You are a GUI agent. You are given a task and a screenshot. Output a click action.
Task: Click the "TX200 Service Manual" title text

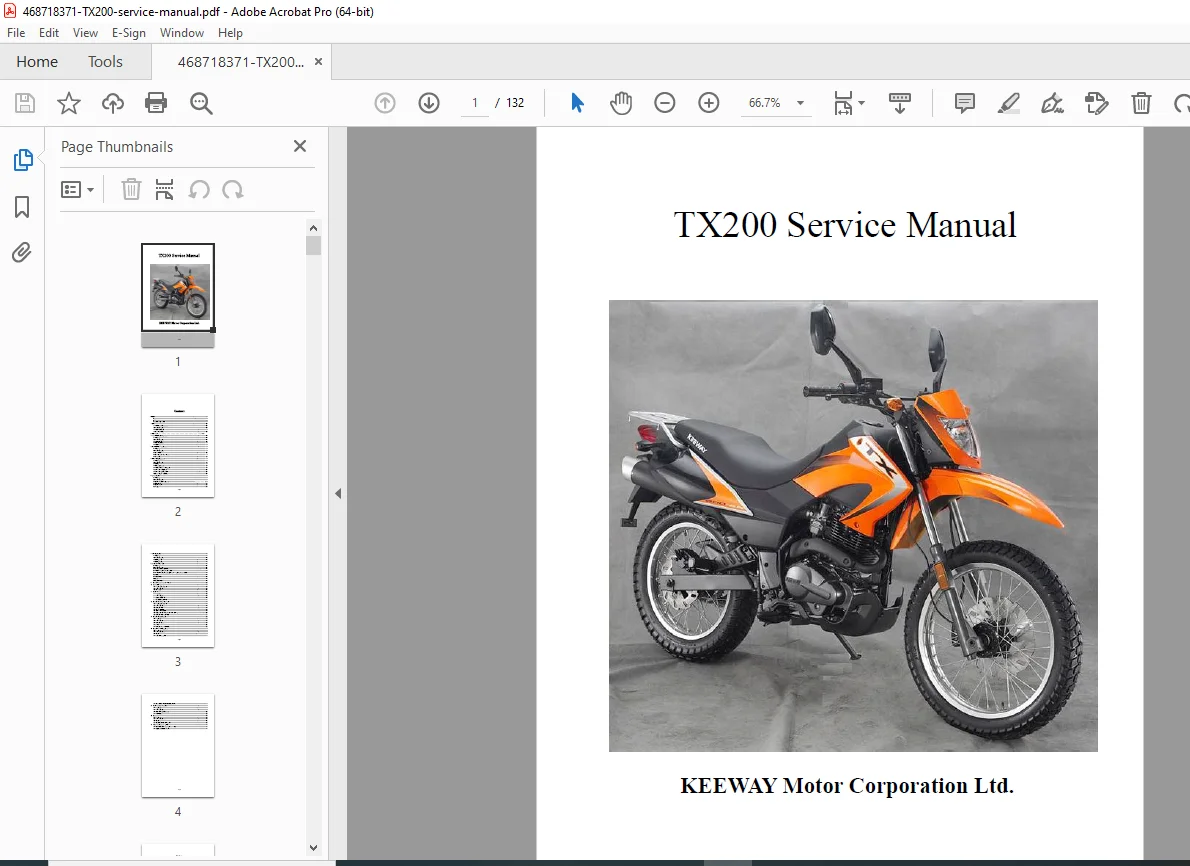click(845, 225)
